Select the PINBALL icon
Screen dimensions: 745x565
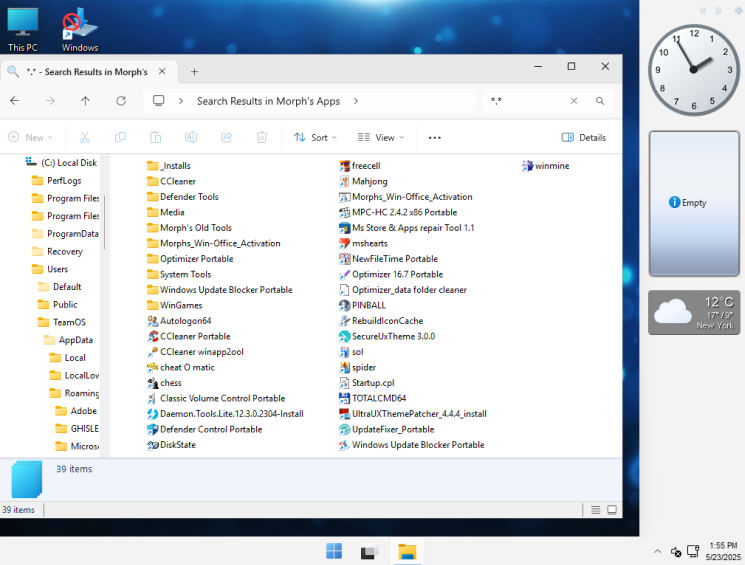coord(344,305)
